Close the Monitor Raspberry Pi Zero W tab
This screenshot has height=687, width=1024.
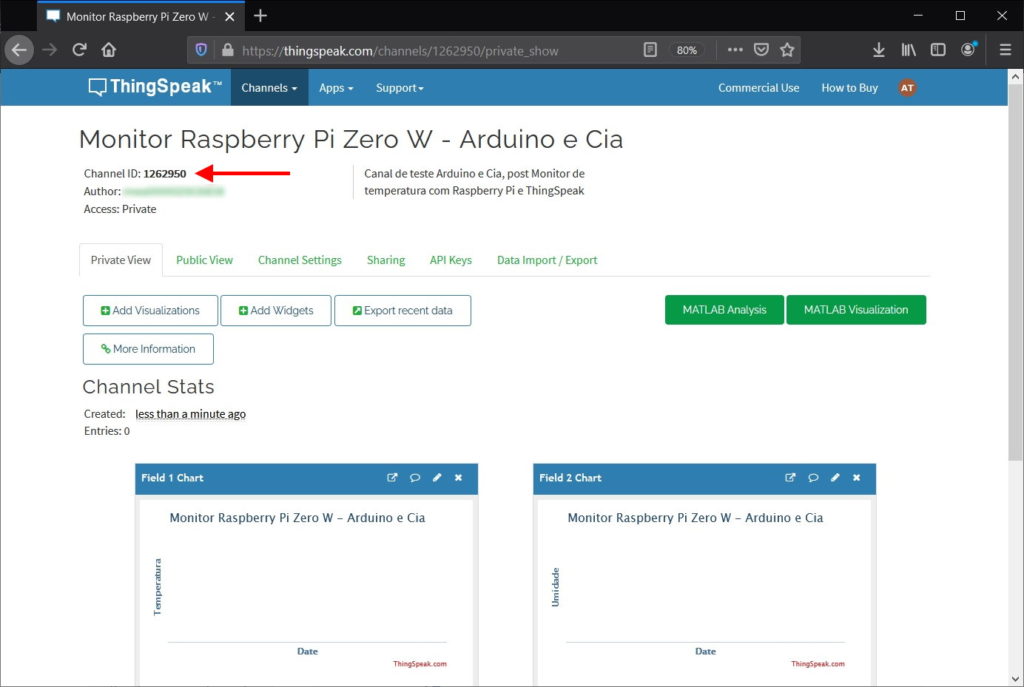pos(229,17)
